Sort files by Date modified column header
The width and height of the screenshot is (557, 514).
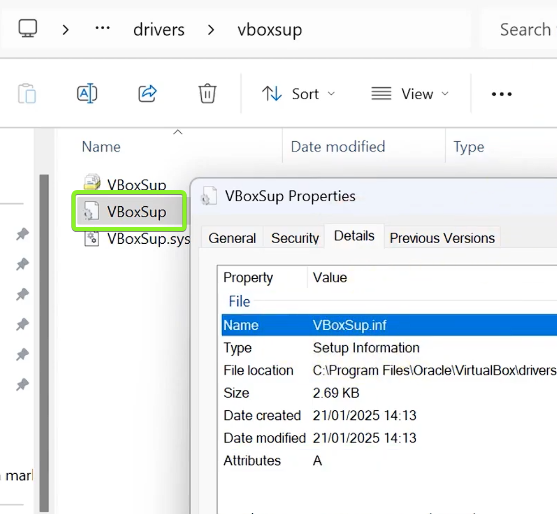[338, 147]
